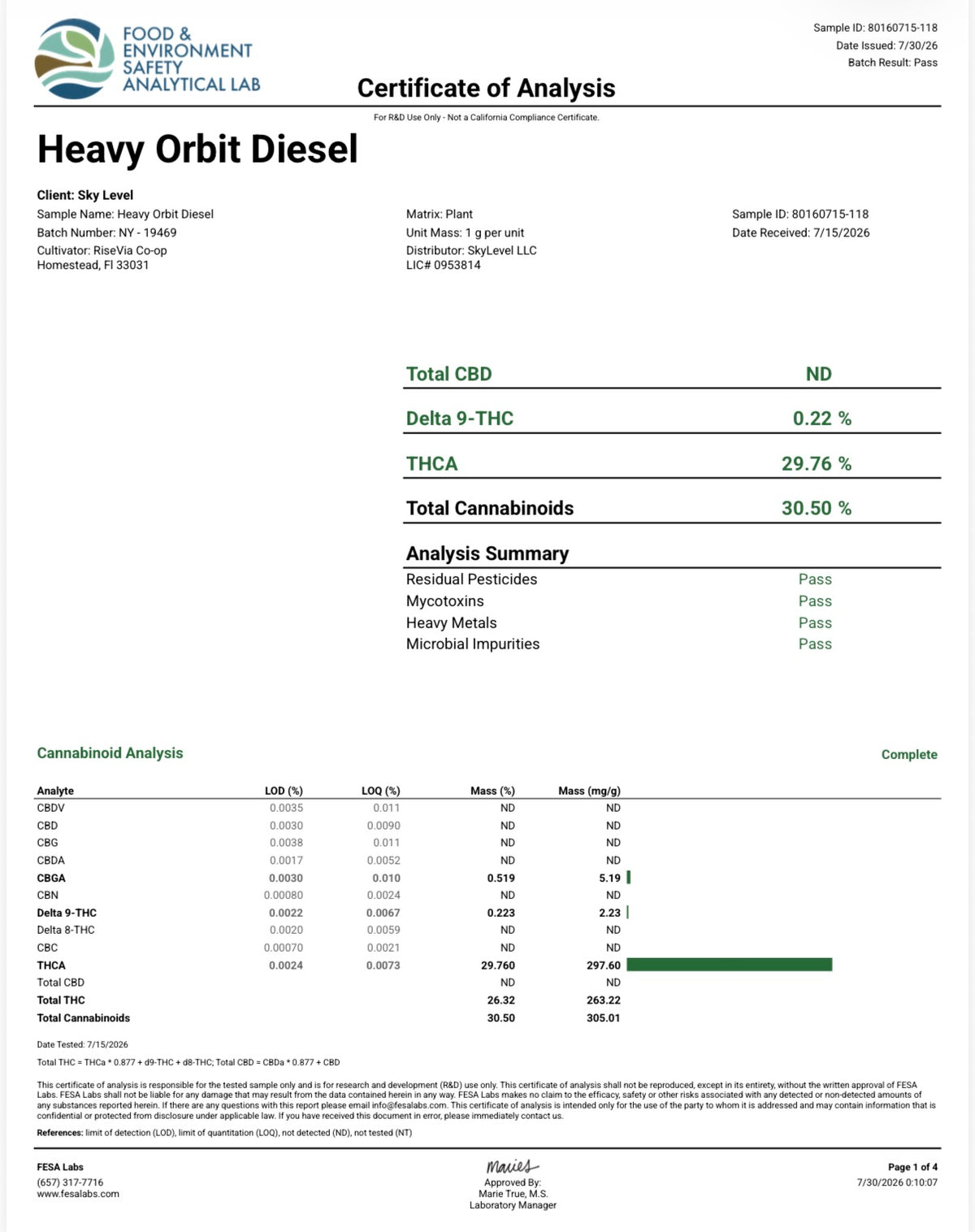The height and width of the screenshot is (1232, 975).
Task: Click the Page 1 of 4 indicator
Action: click(912, 1168)
